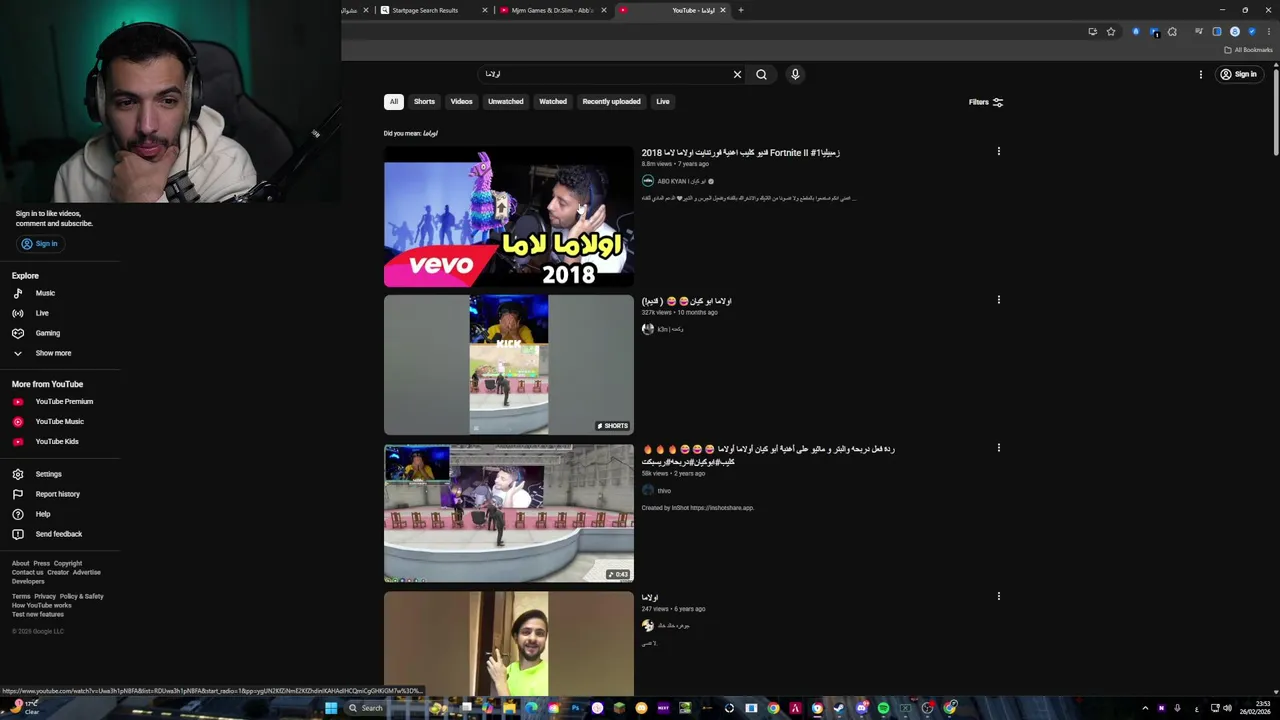The height and width of the screenshot is (720, 1280).
Task: Open Spotify from the taskbar
Action: pos(883,708)
